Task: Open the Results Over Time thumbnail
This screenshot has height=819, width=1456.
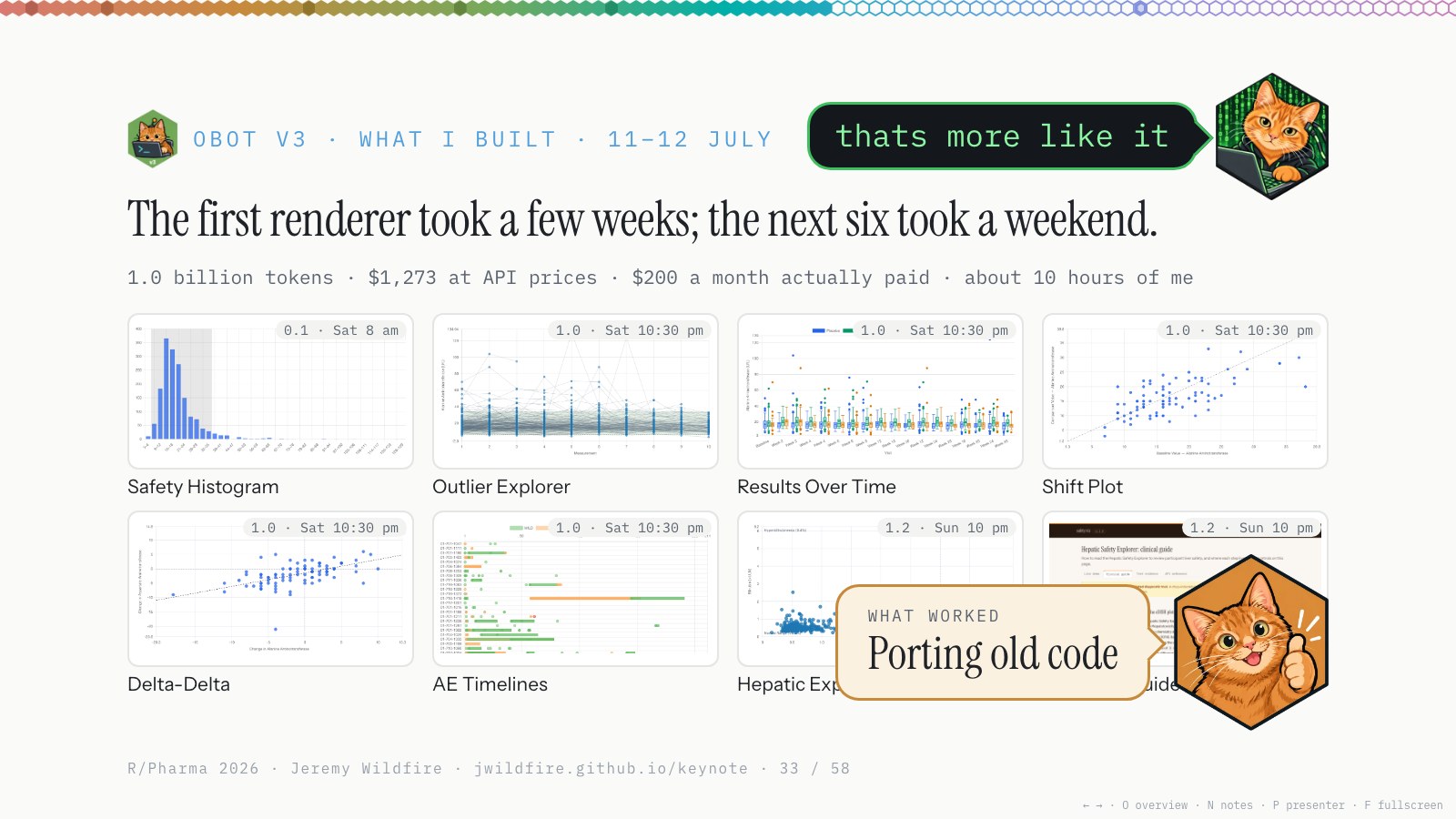Action: click(x=880, y=391)
